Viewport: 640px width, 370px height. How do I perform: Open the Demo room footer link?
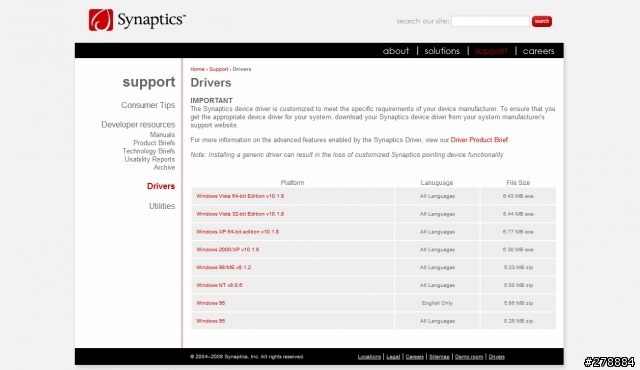coord(469,357)
